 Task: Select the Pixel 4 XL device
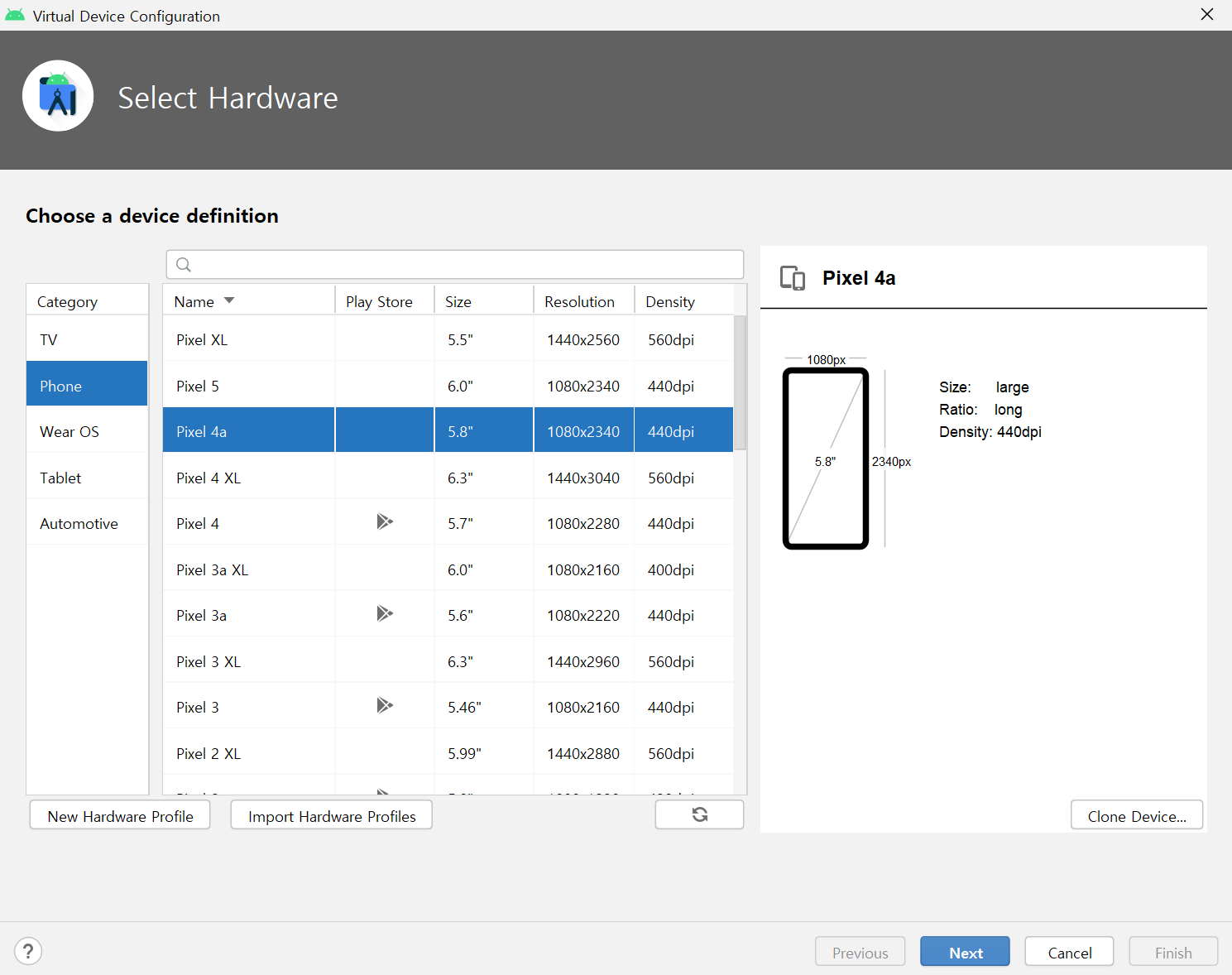pyautogui.click(x=208, y=478)
